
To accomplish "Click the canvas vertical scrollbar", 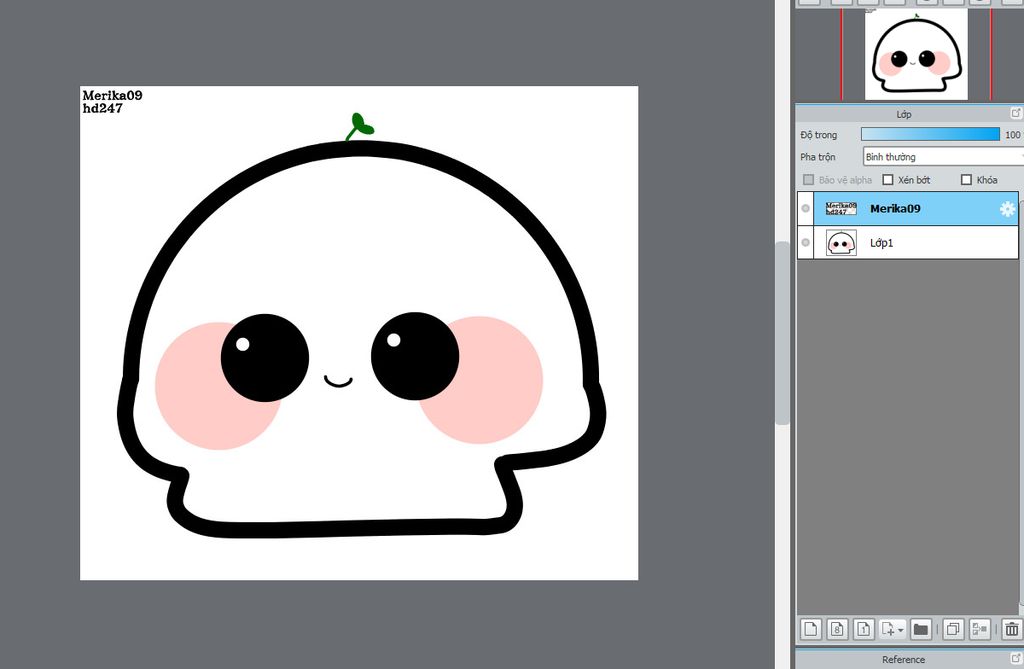I will pyautogui.click(x=782, y=333).
